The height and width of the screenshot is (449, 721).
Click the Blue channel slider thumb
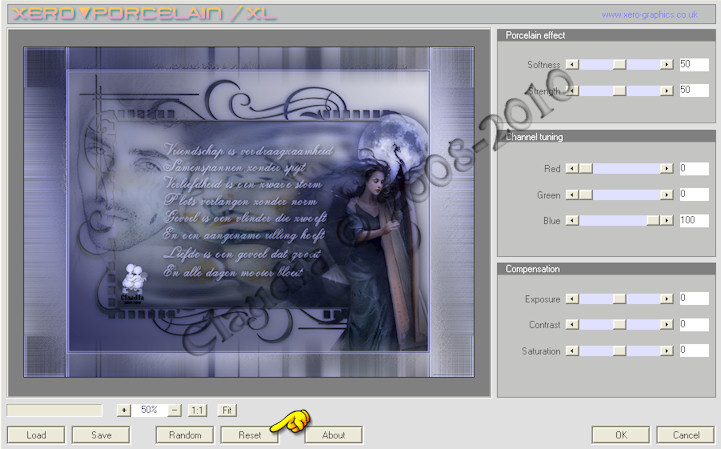(653, 220)
